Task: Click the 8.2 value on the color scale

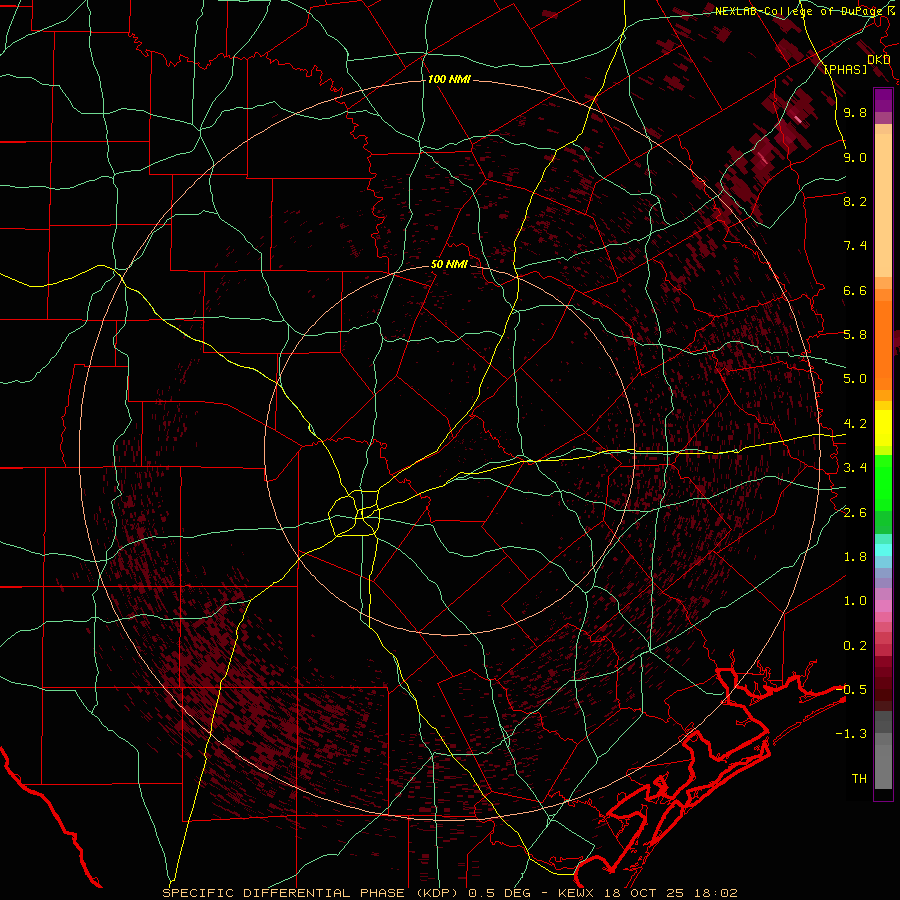Action: pyautogui.click(x=855, y=201)
